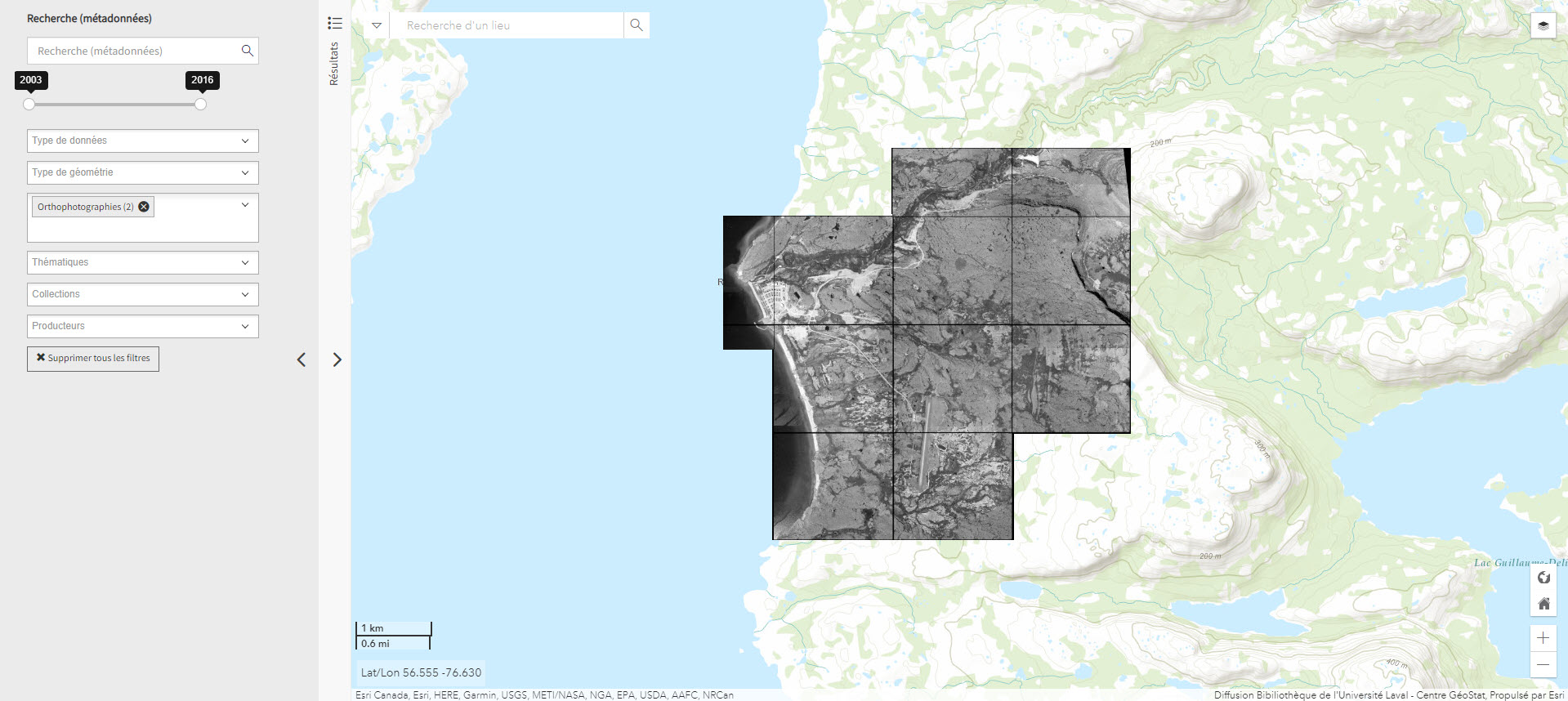Click the Esri Canada attribution text
The width and height of the screenshot is (1568, 701).
click(x=544, y=695)
